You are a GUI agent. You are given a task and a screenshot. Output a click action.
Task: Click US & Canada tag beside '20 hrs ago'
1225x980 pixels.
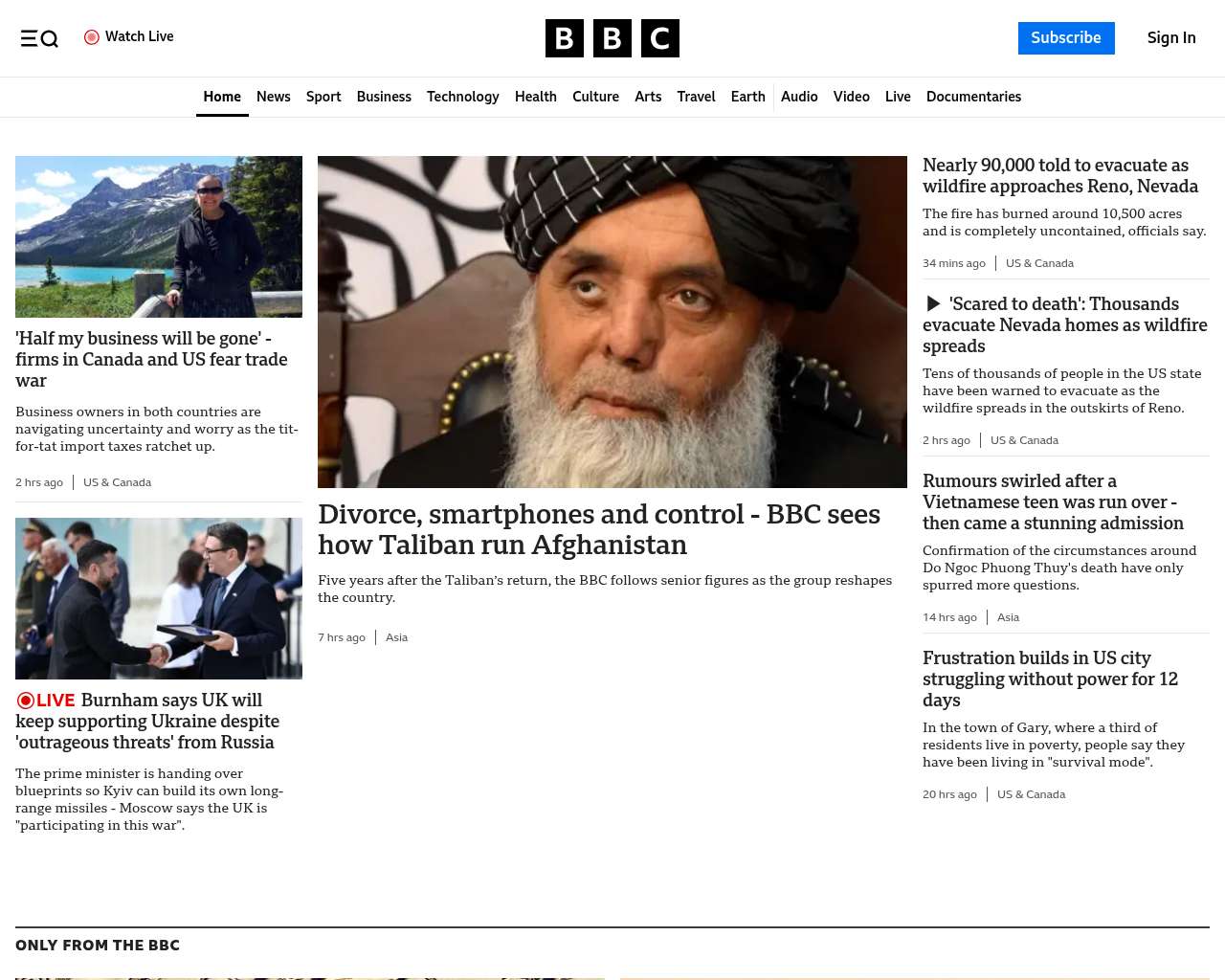(1031, 794)
